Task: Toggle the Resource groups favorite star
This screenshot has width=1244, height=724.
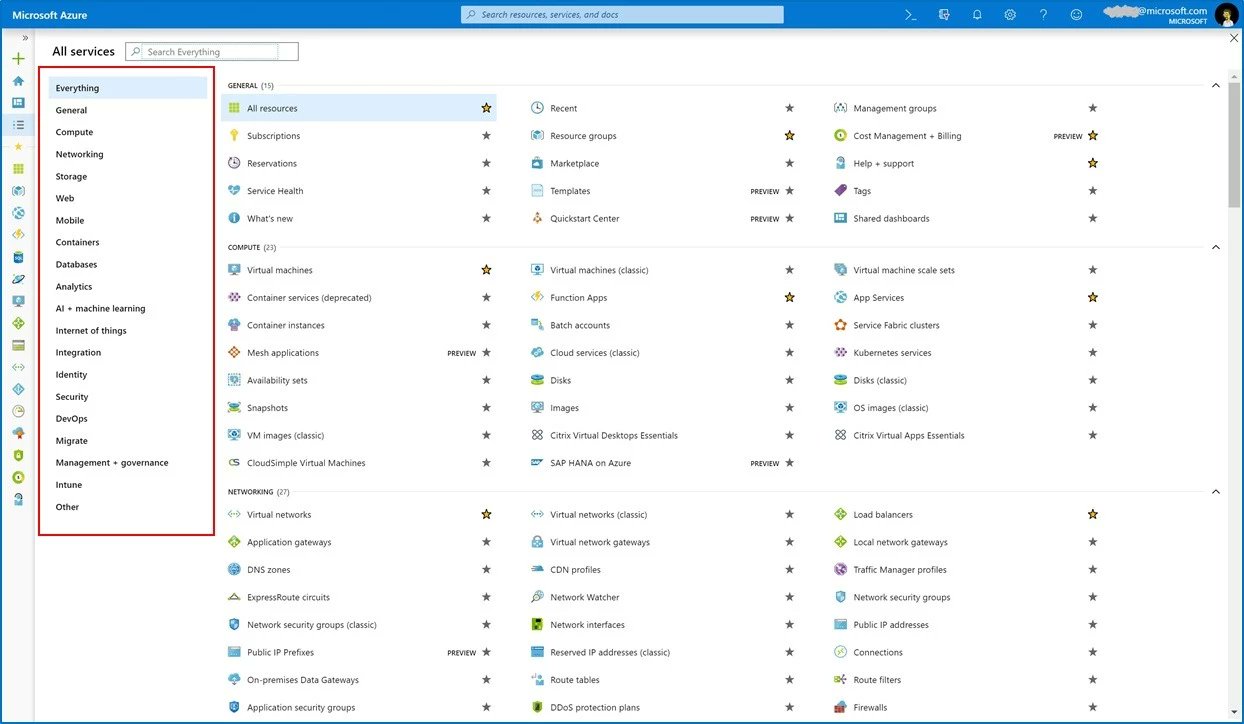Action: [x=789, y=135]
